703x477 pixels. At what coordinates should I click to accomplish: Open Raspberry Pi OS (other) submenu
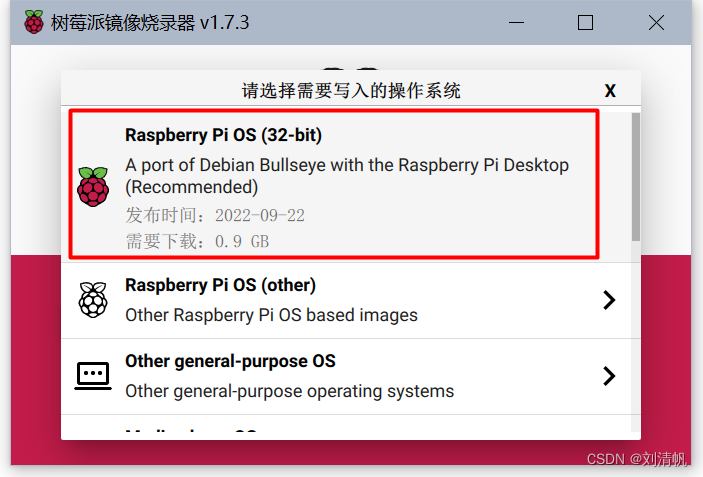pos(346,300)
